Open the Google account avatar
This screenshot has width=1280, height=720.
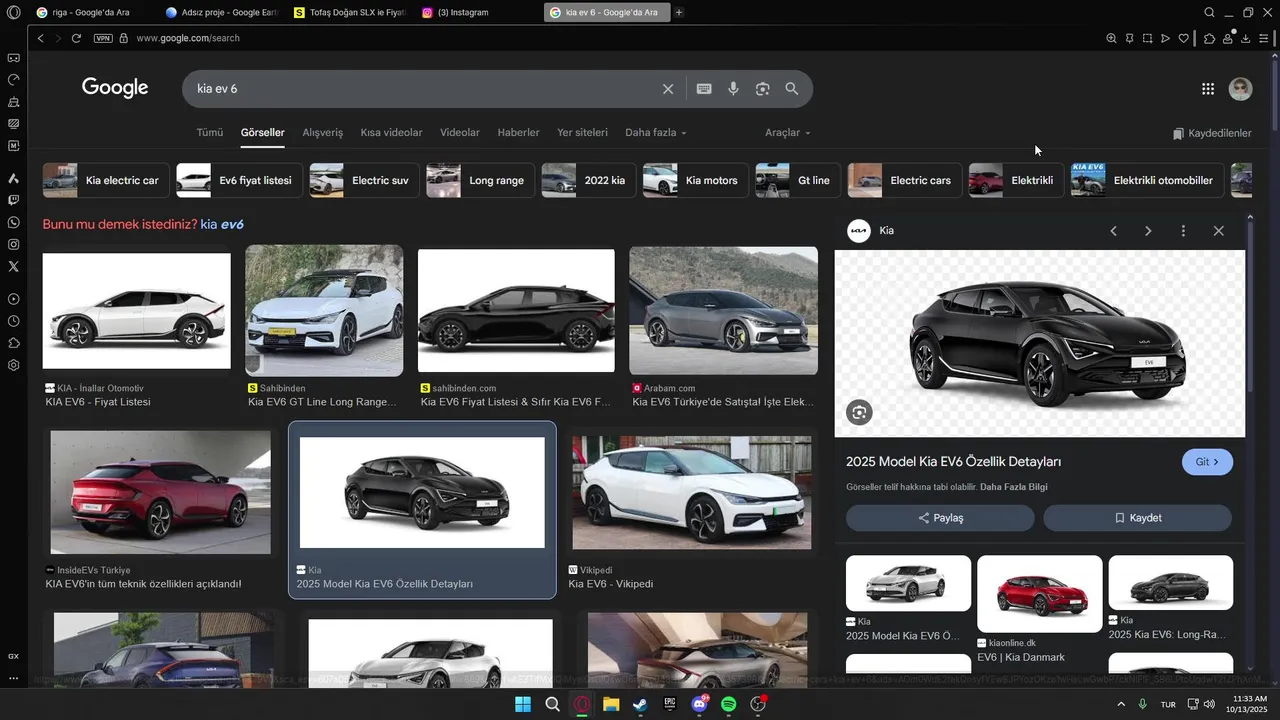tap(1240, 89)
